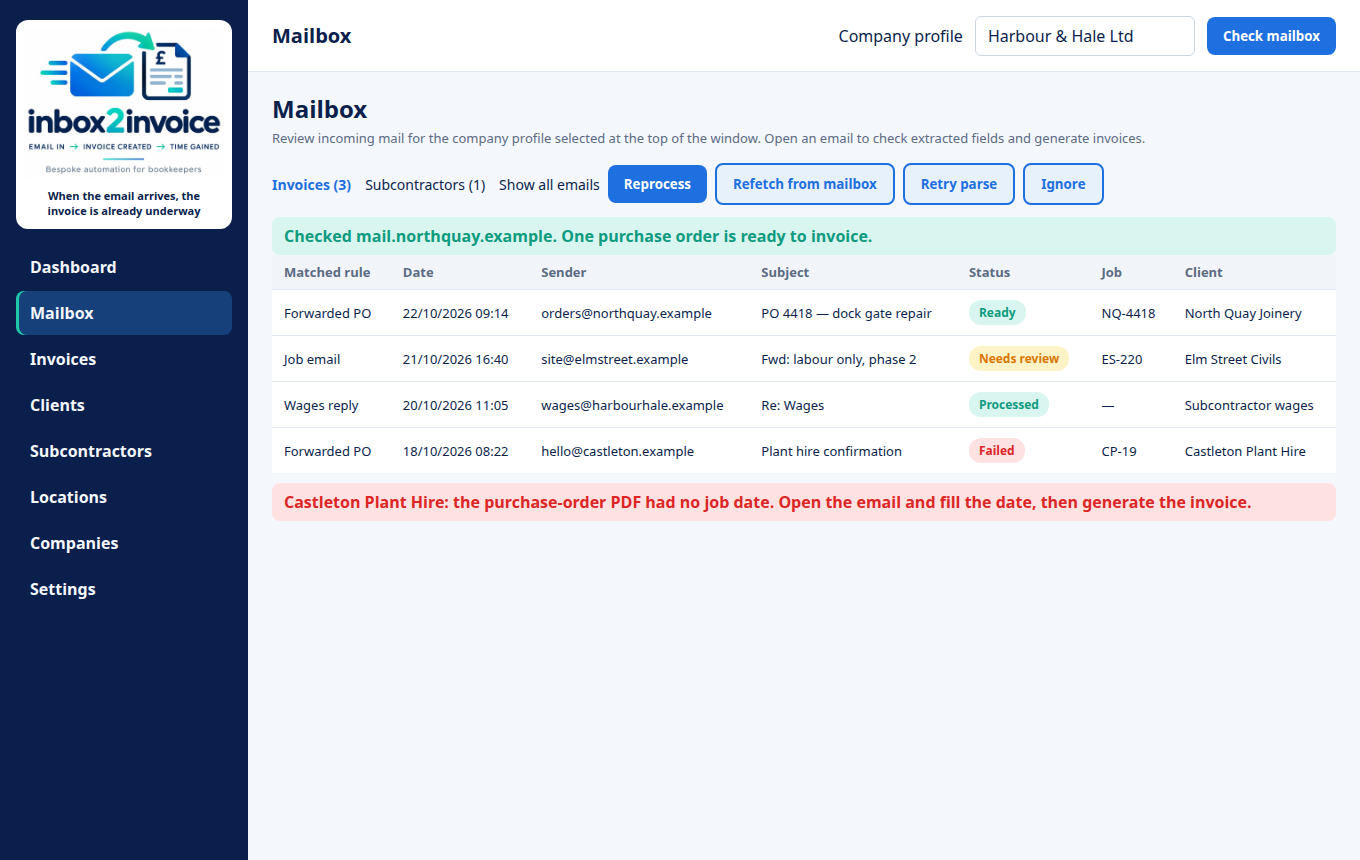1360x860 pixels.
Task: Open the Clients section
Action: (124, 405)
